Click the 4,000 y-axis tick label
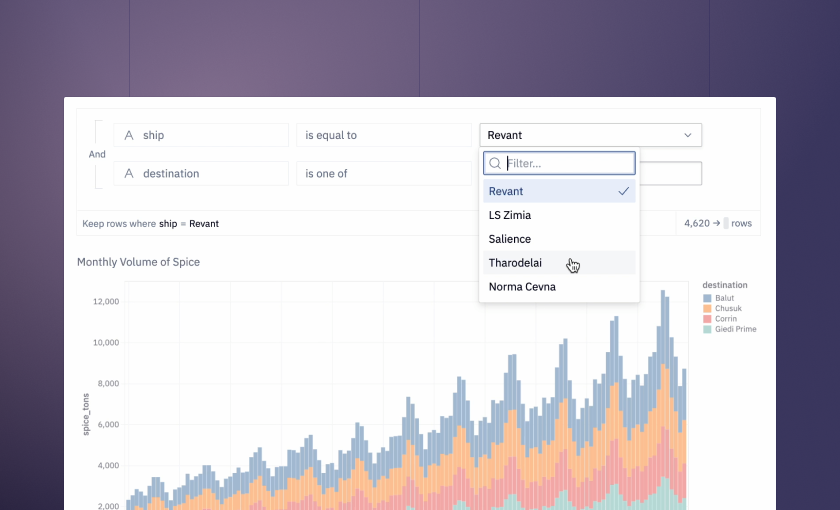This screenshot has width=840, height=510. [x=108, y=466]
